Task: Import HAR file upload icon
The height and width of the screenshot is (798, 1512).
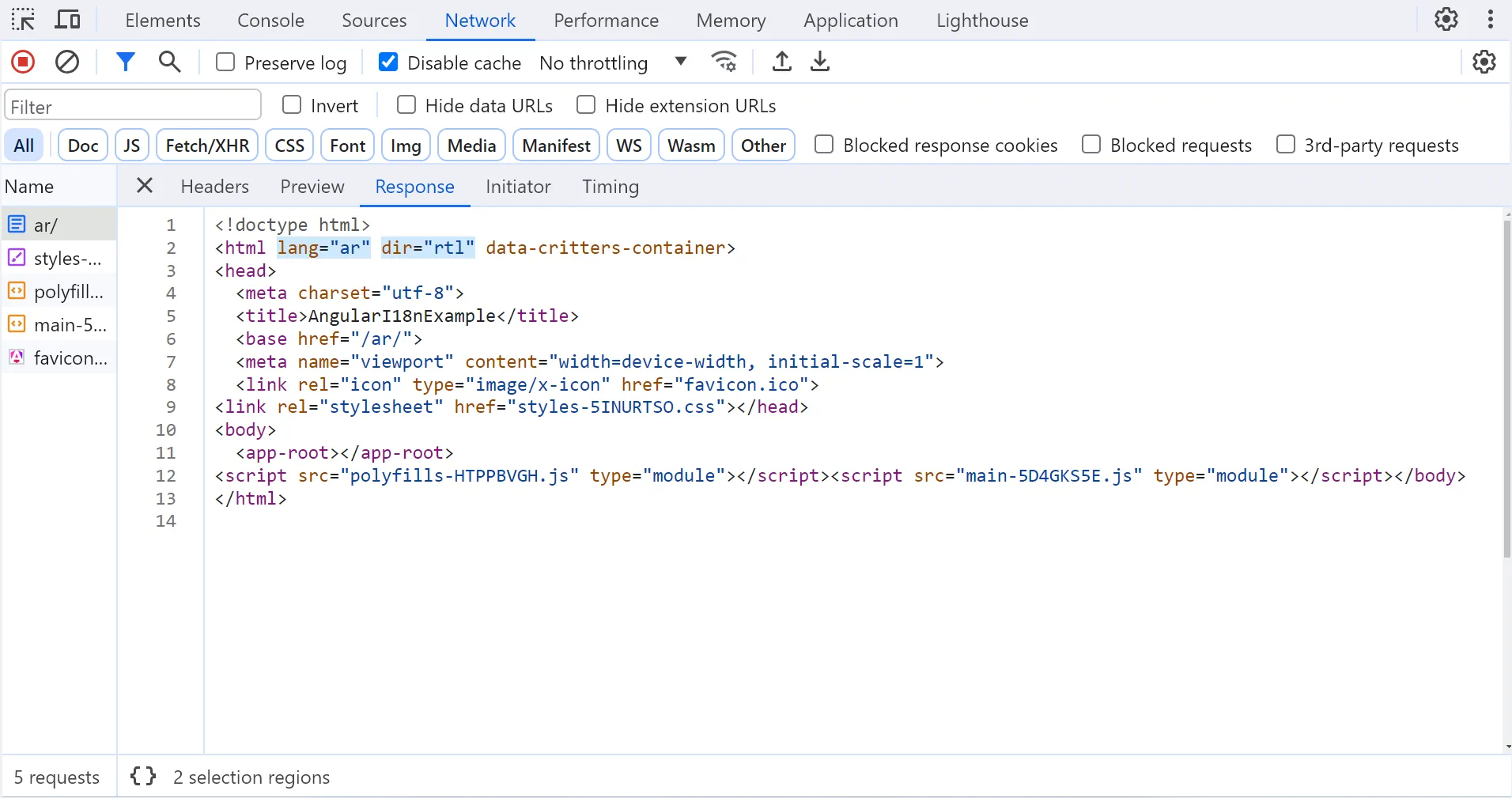Action: 781,62
